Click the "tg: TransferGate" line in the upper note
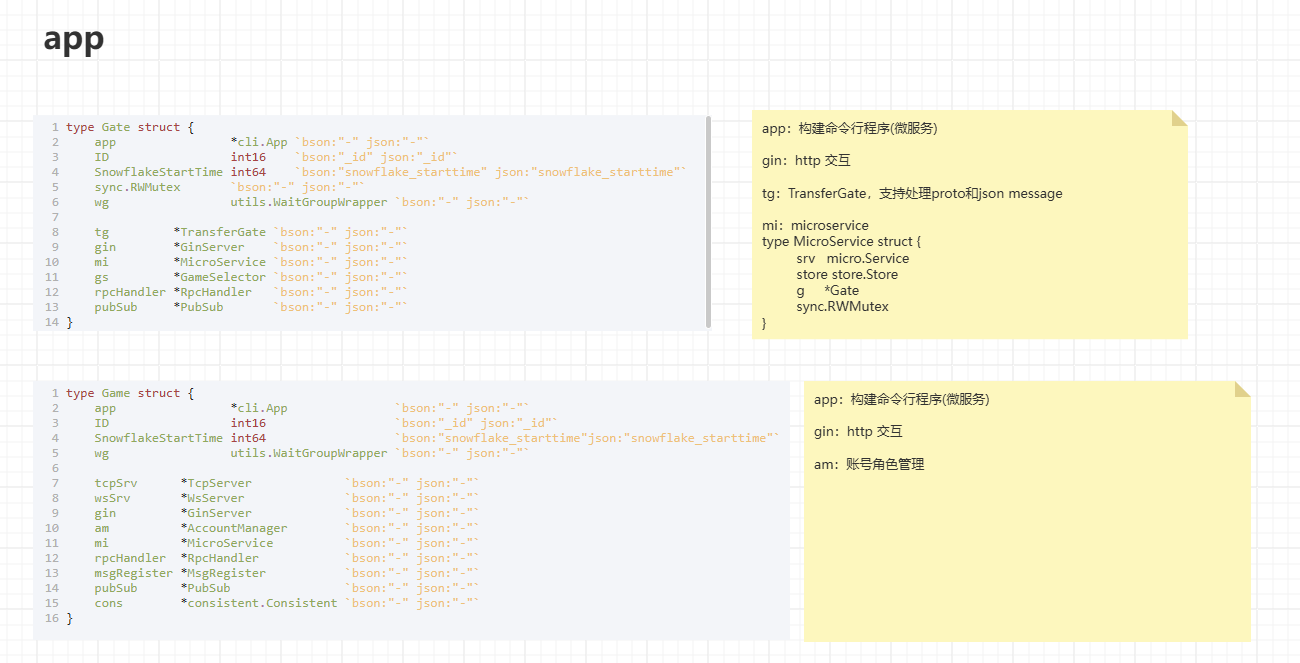Viewport: 1300px width, 663px height. [912, 193]
